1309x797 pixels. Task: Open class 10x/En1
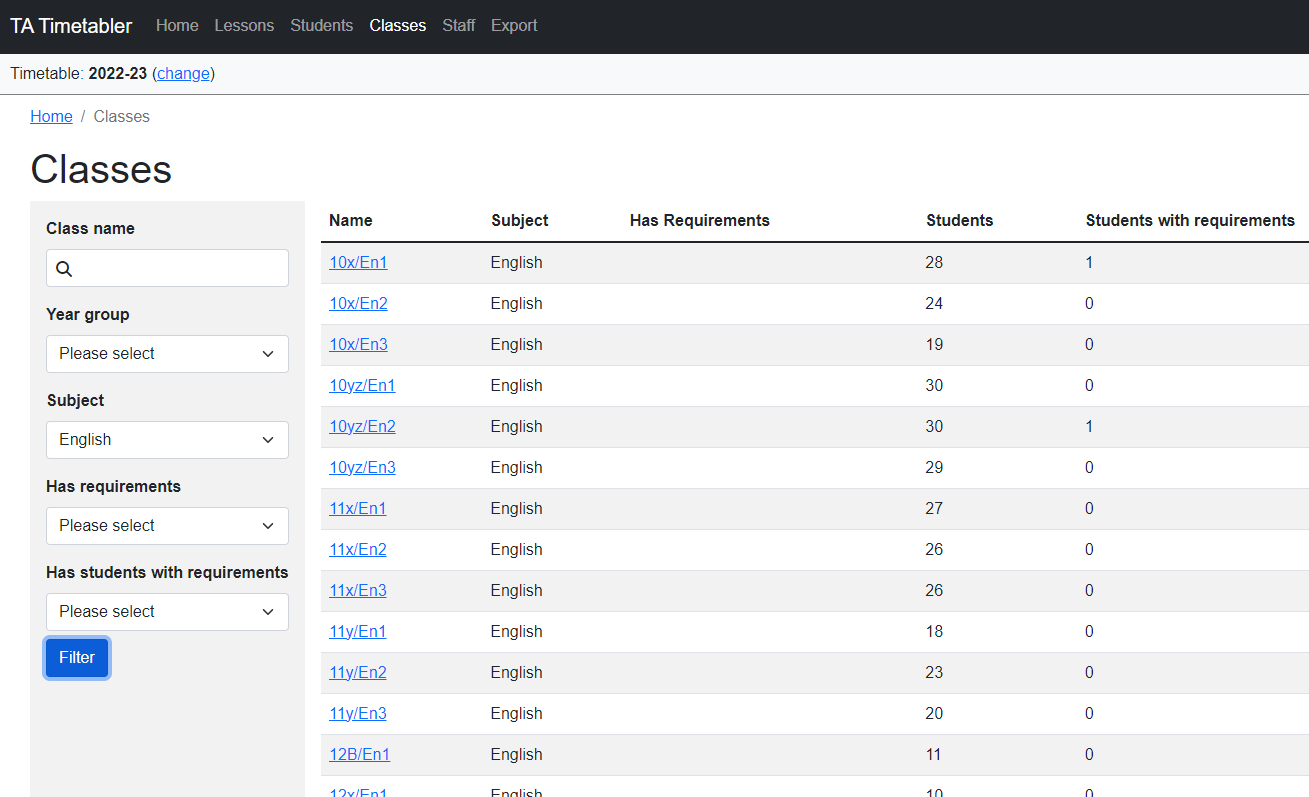[358, 263]
